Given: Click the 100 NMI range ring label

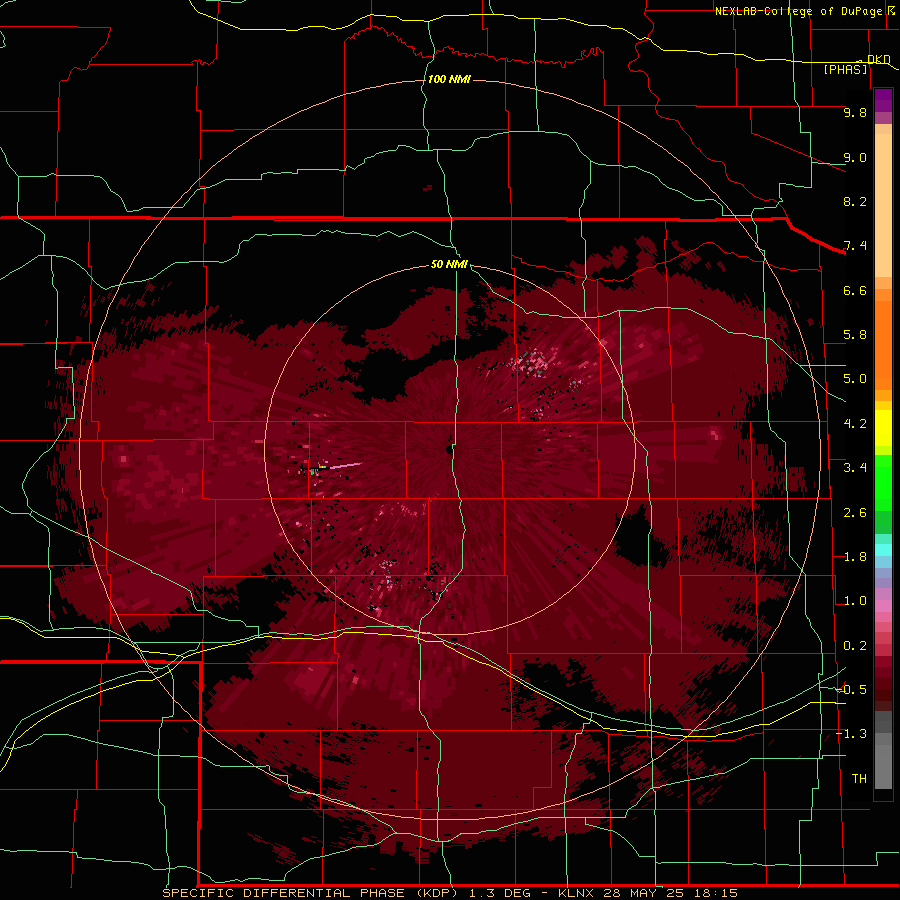Looking at the screenshot, I should pyautogui.click(x=449, y=79).
